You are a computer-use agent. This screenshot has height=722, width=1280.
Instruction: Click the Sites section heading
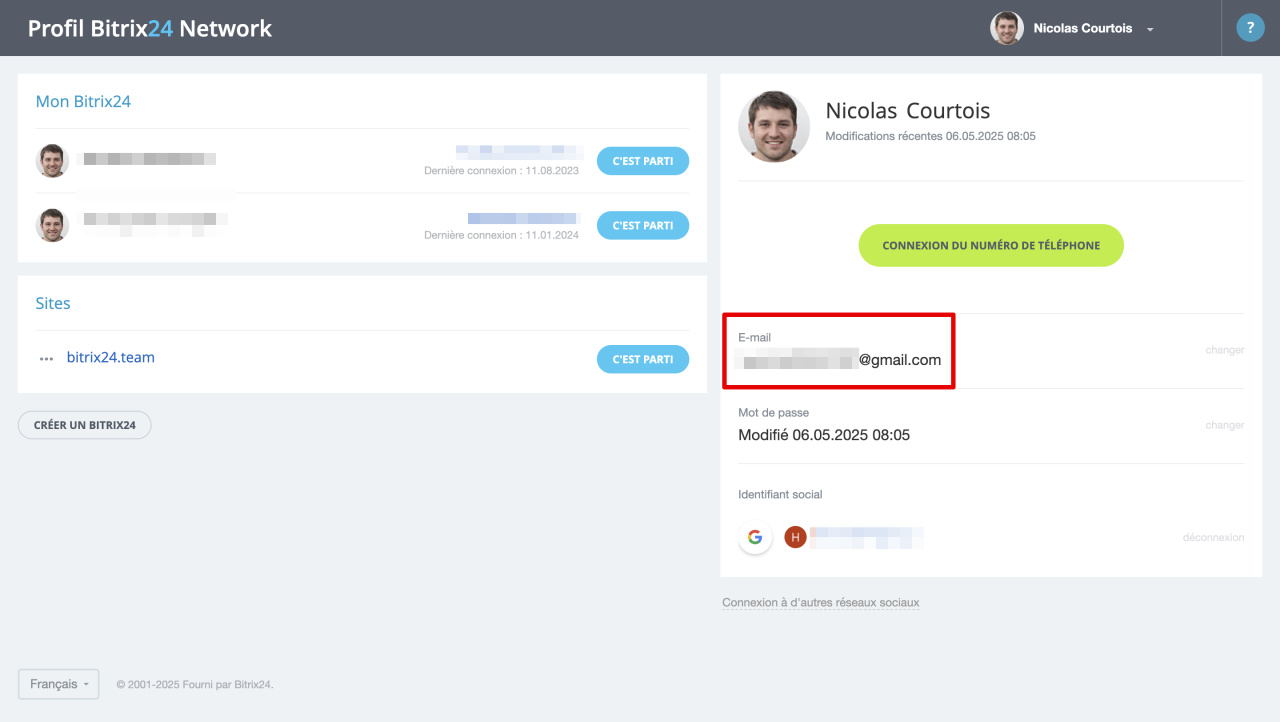pos(53,303)
